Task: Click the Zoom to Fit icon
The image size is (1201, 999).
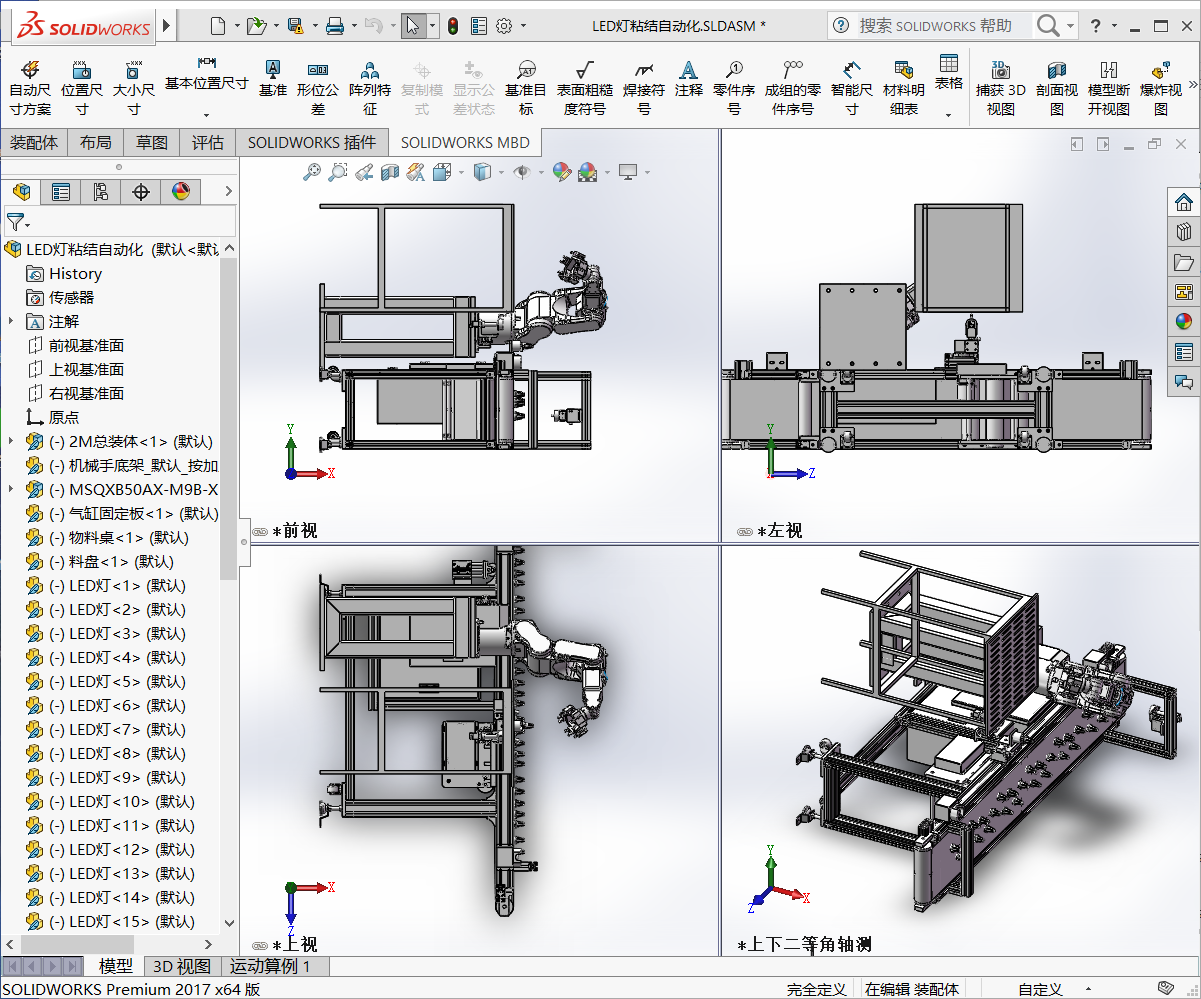Action: (x=312, y=172)
